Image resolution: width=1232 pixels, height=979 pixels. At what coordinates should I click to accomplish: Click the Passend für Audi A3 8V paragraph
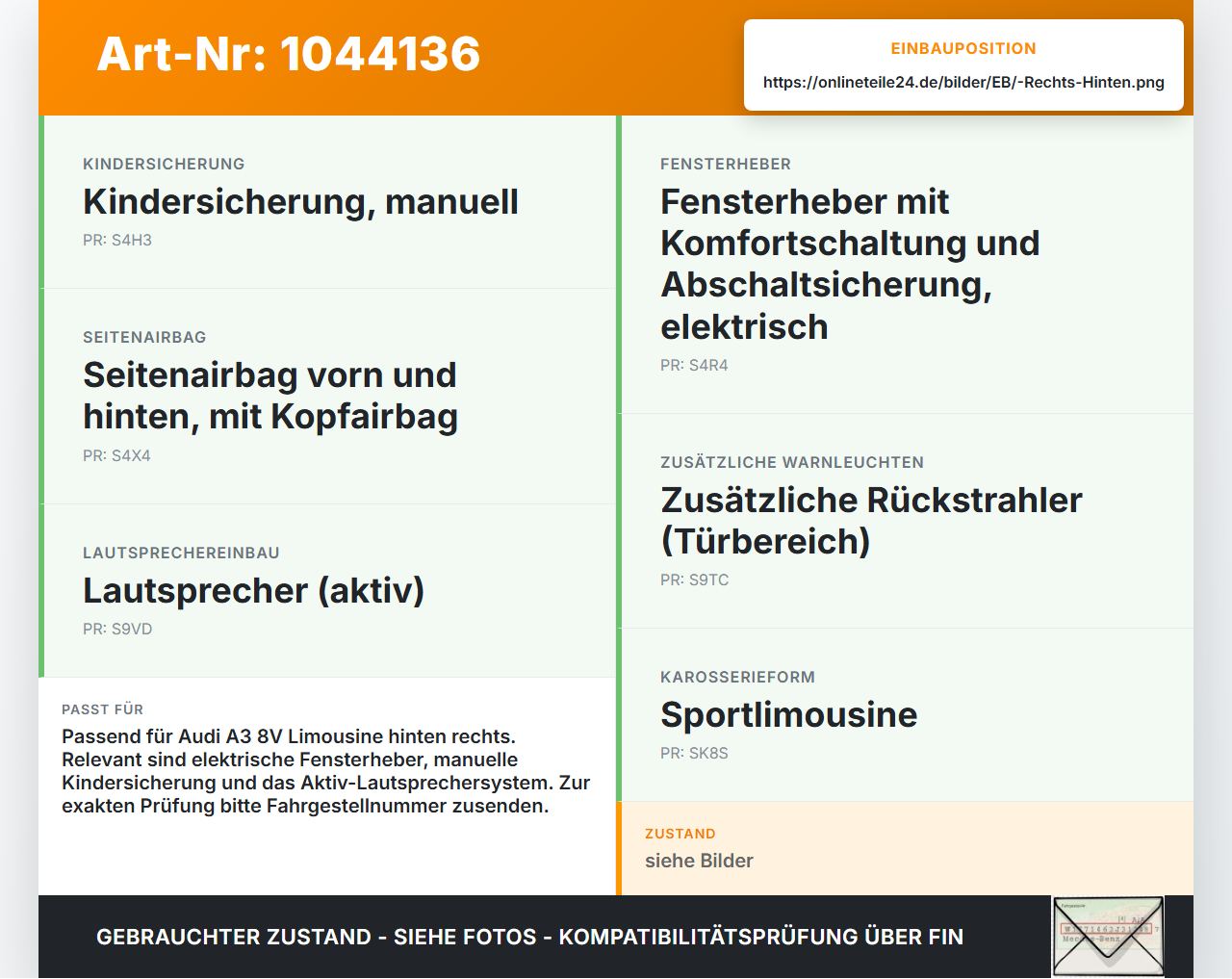(326, 772)
